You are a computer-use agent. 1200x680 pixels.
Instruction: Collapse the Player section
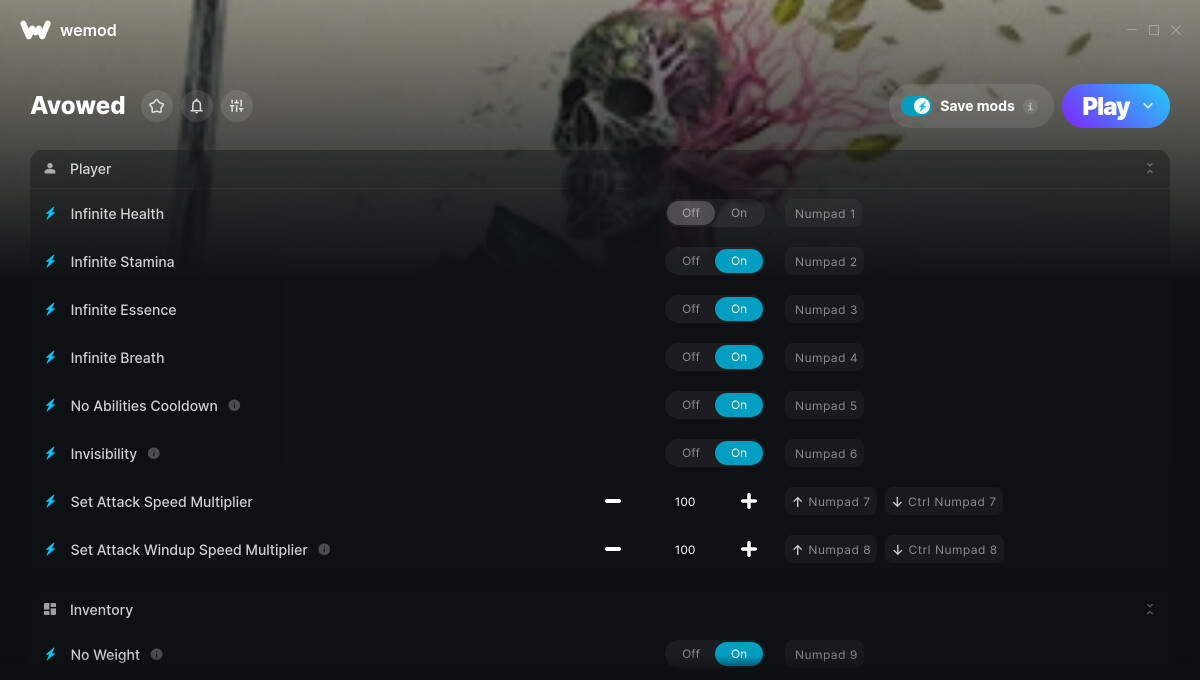(x=1150, y=169)
